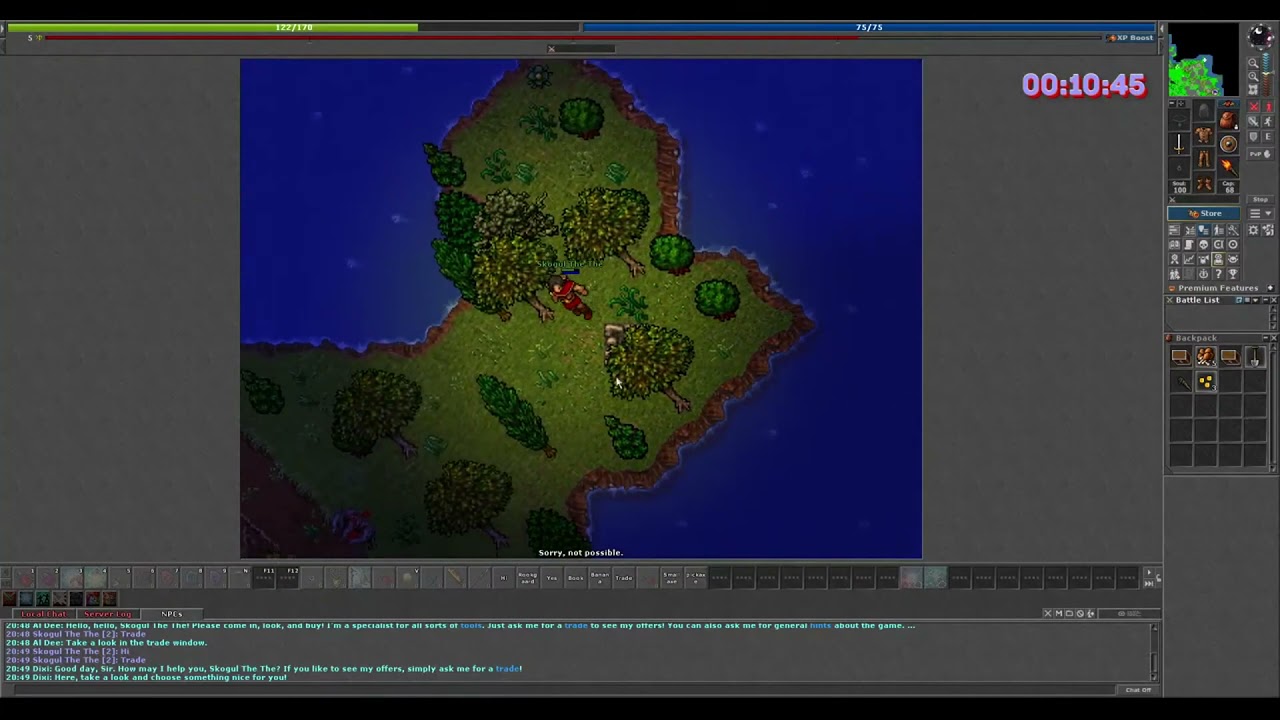Click the minimap compass rose
Viewport: 1280px width, 720px height.
(x=1260, y=37)
